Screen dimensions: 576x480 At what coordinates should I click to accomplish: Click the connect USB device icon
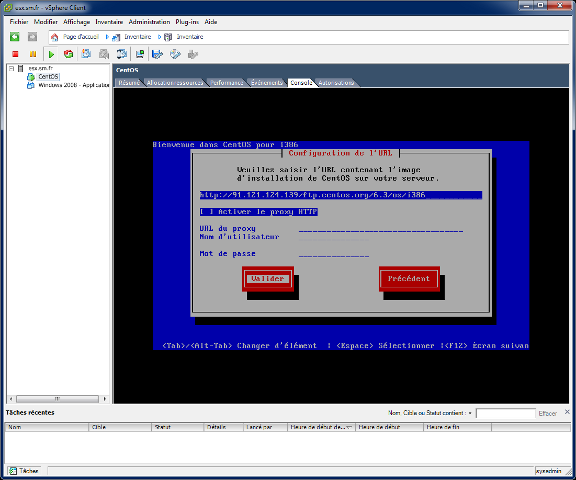point(192,54)
